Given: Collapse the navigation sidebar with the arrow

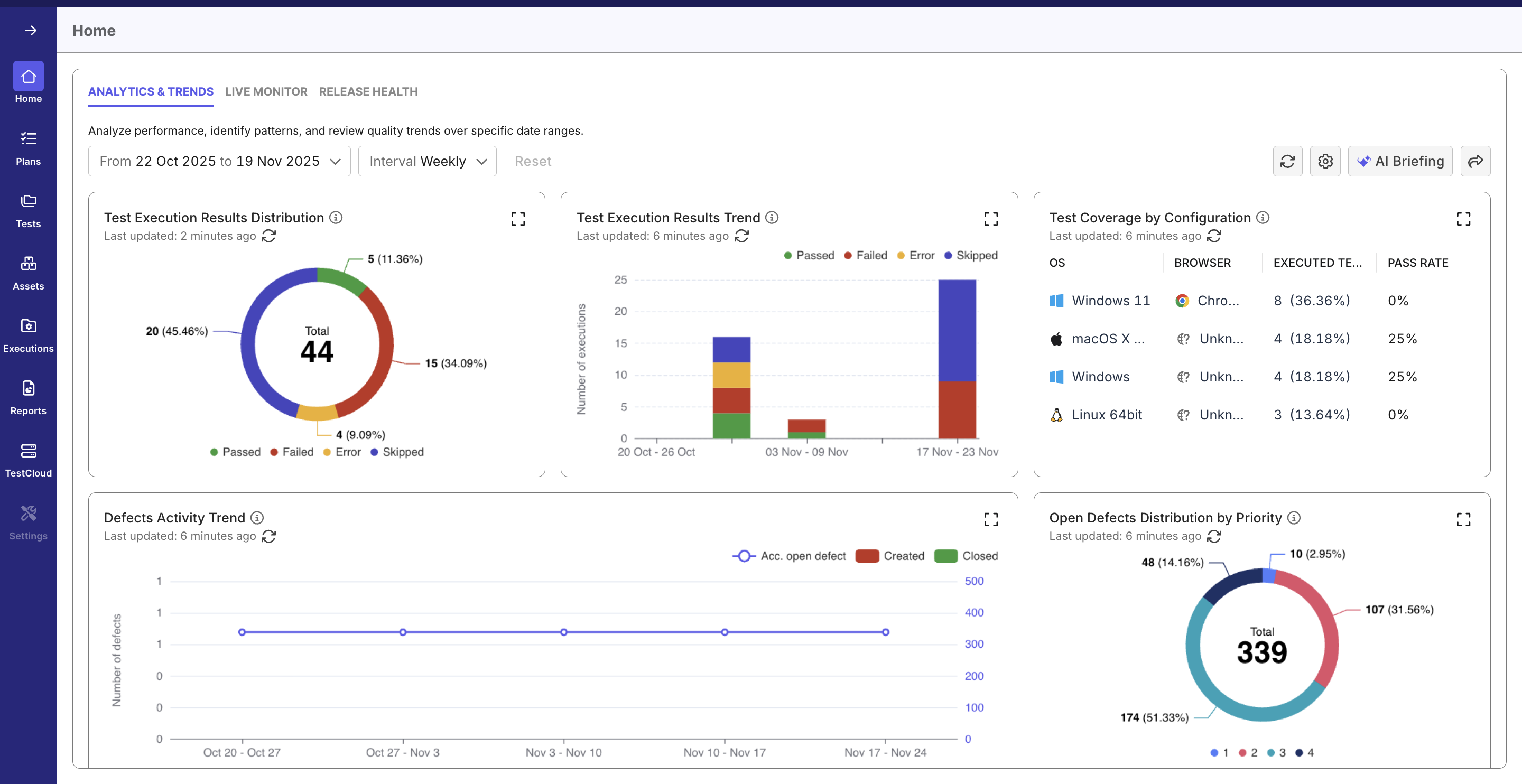Looking at the screenshot, I should (30, 30).
